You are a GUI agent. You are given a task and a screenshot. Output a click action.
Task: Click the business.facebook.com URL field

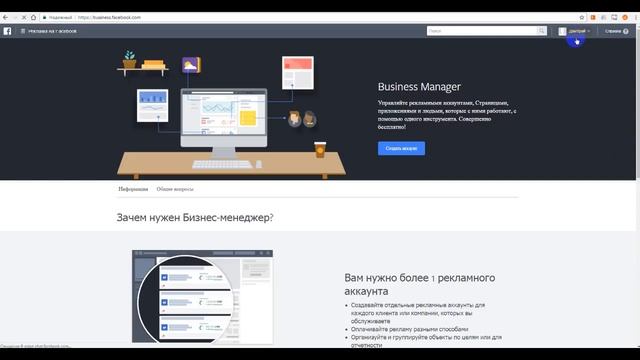pyautogui.click(x=109, y=18)
